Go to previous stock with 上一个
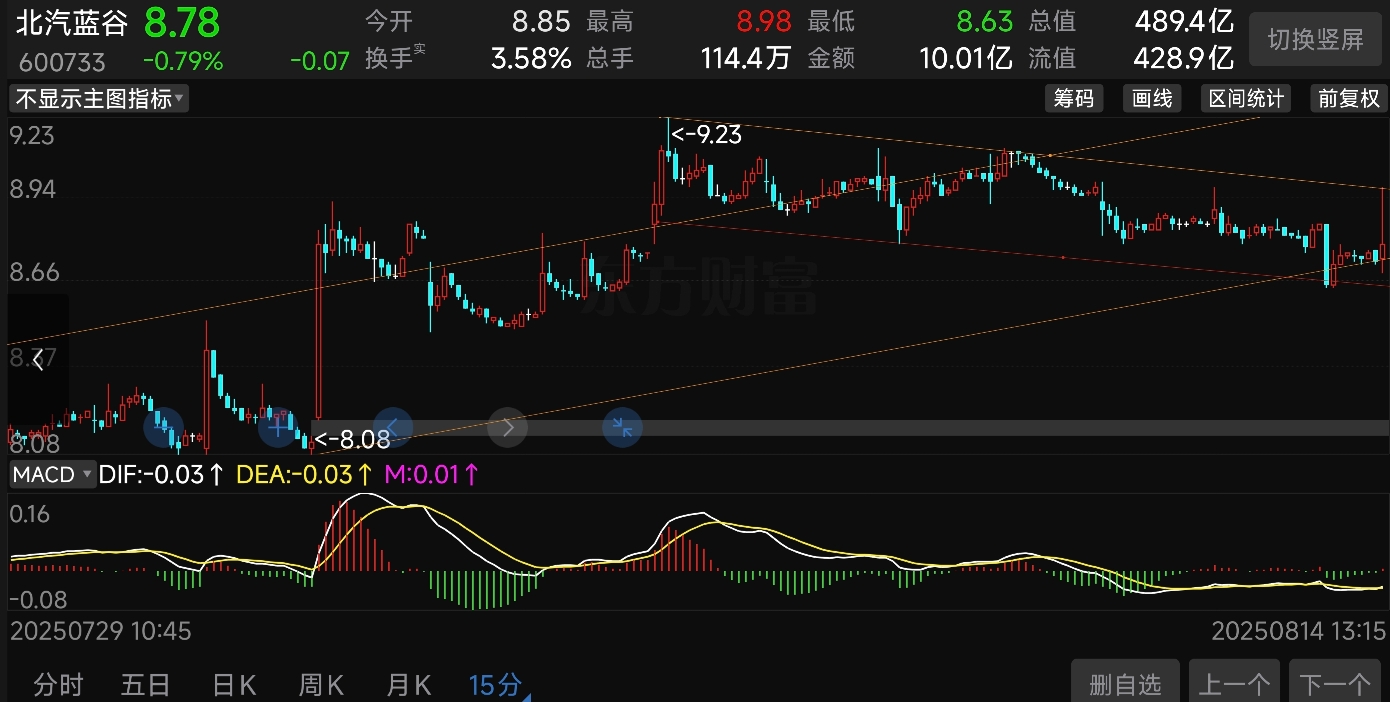This screenshot has width=1390, height=702. coord(1234,682)
